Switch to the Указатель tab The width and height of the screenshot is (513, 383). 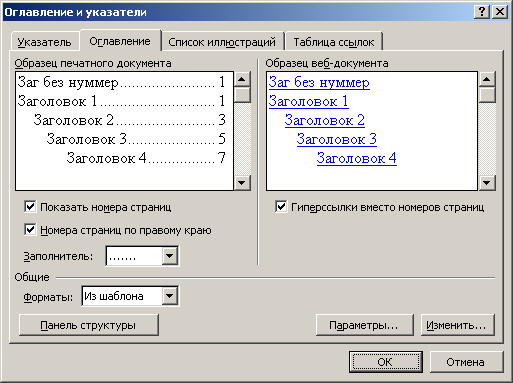coord(44,42)
